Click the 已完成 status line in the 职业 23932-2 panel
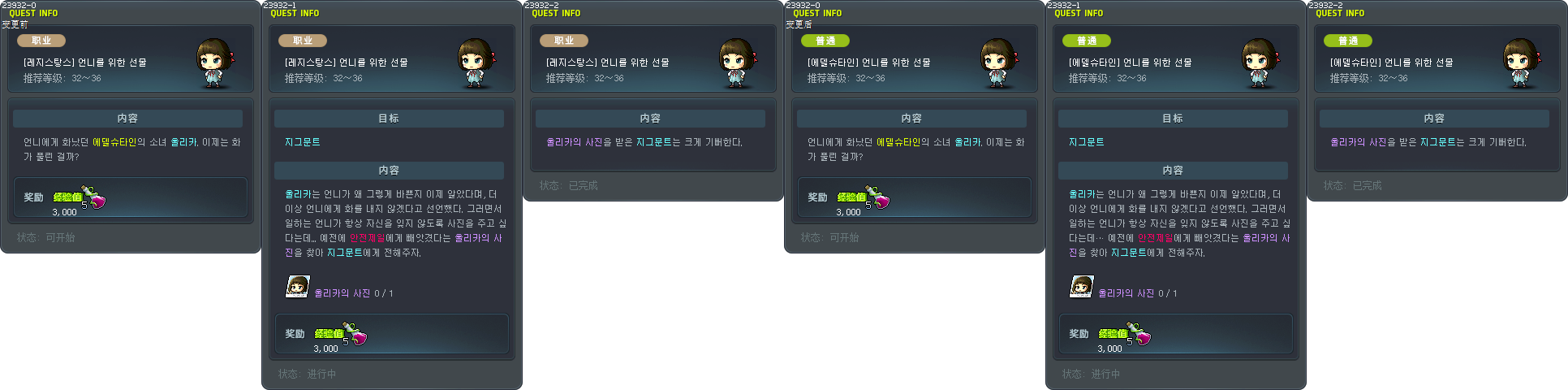Image resolution: width=1568 pixels, height=390 pixels. pyautogui.click(x=569, y=186)
